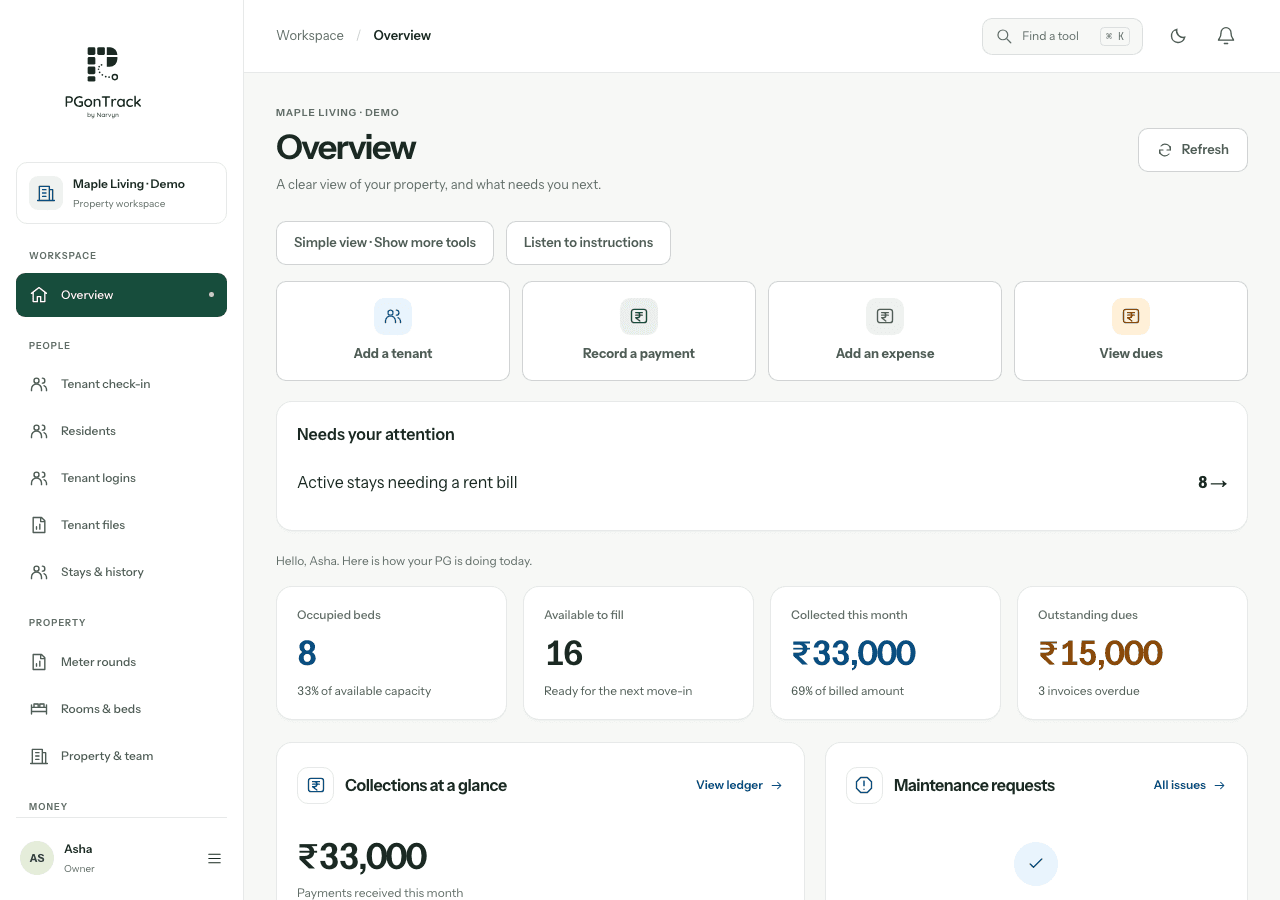Click the Workspace breadcrumb

tap(310, 36)
